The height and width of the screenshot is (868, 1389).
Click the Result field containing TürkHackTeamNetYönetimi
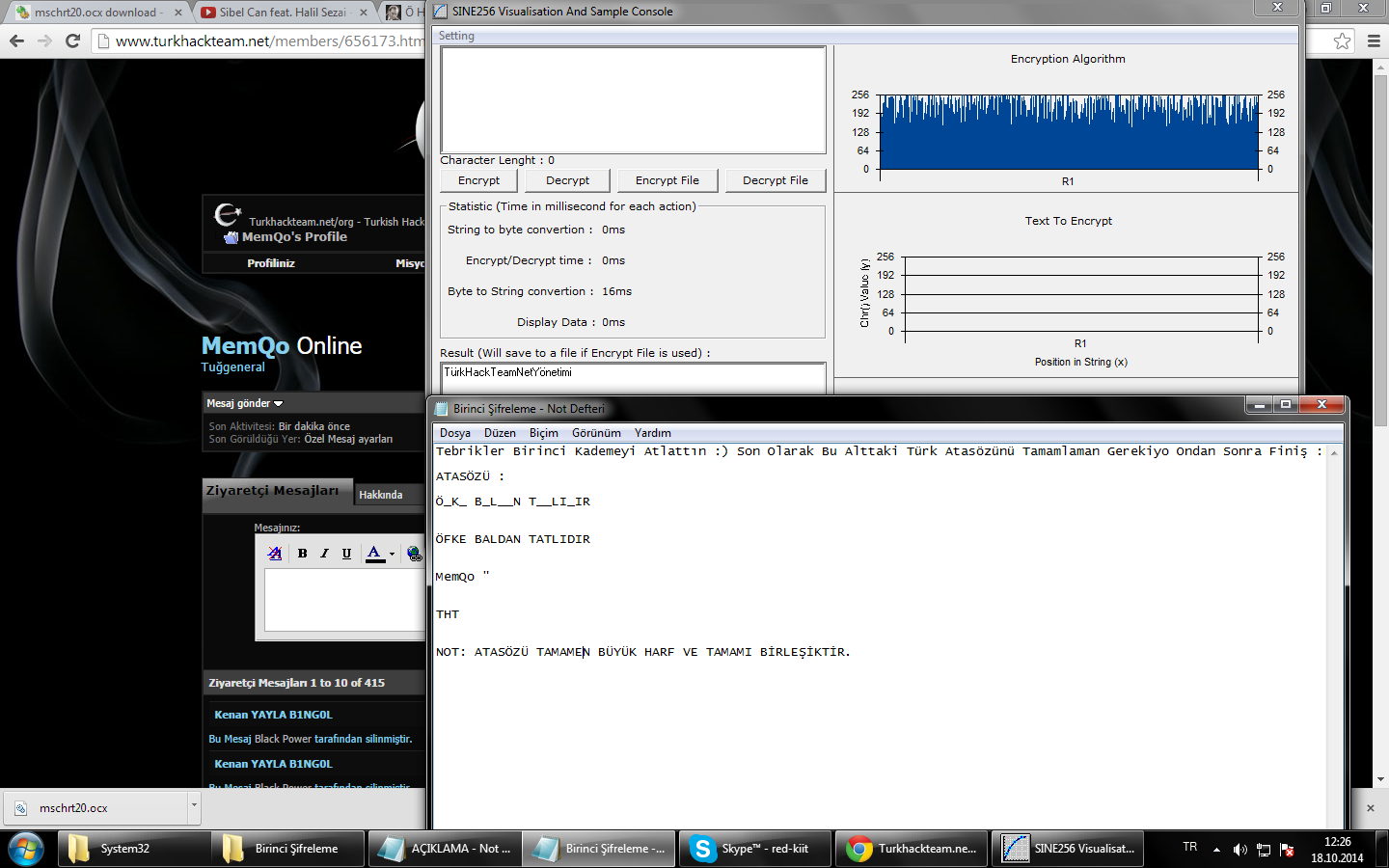(633, 378)
